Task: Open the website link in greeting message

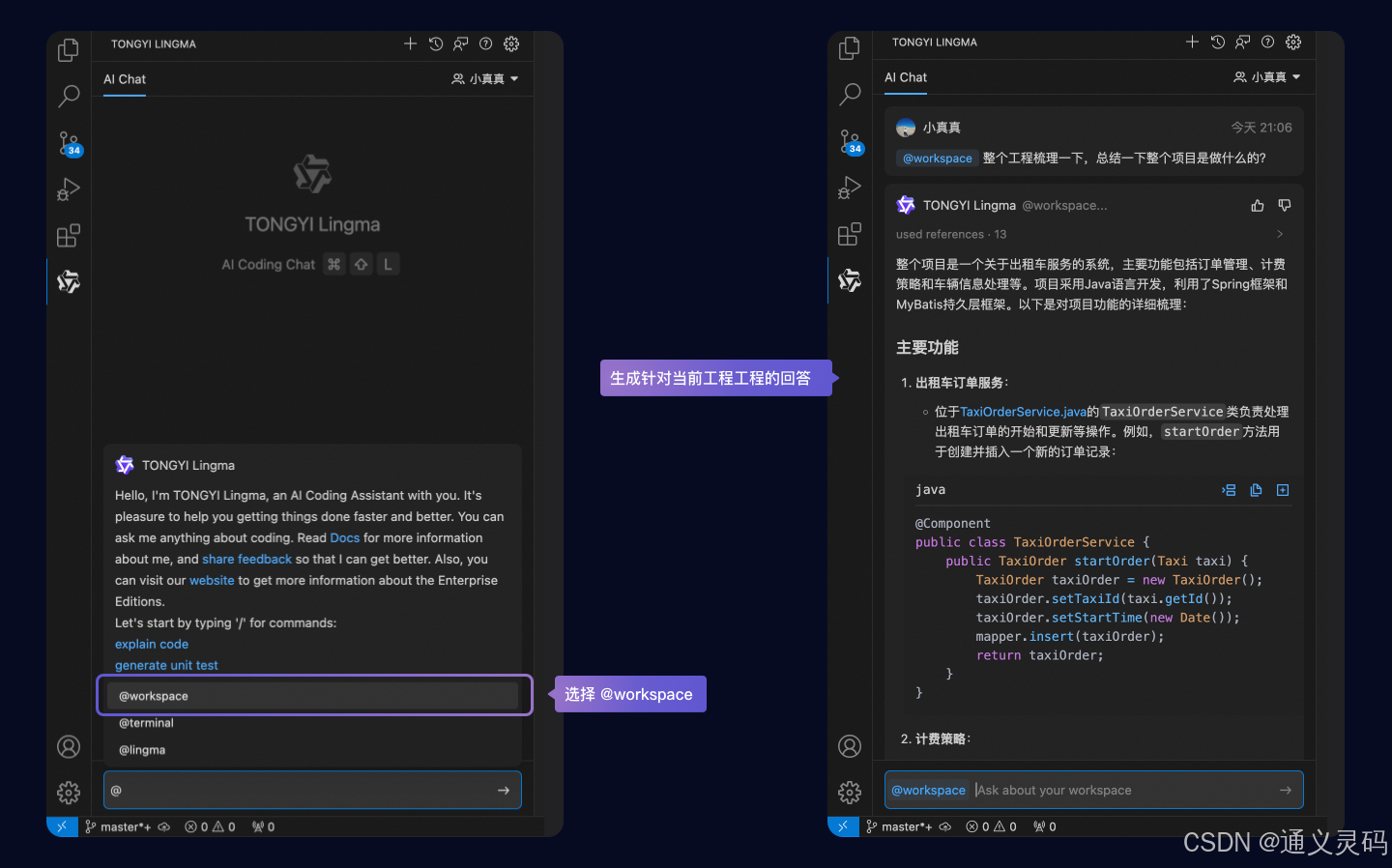Action: pos(212,581)
